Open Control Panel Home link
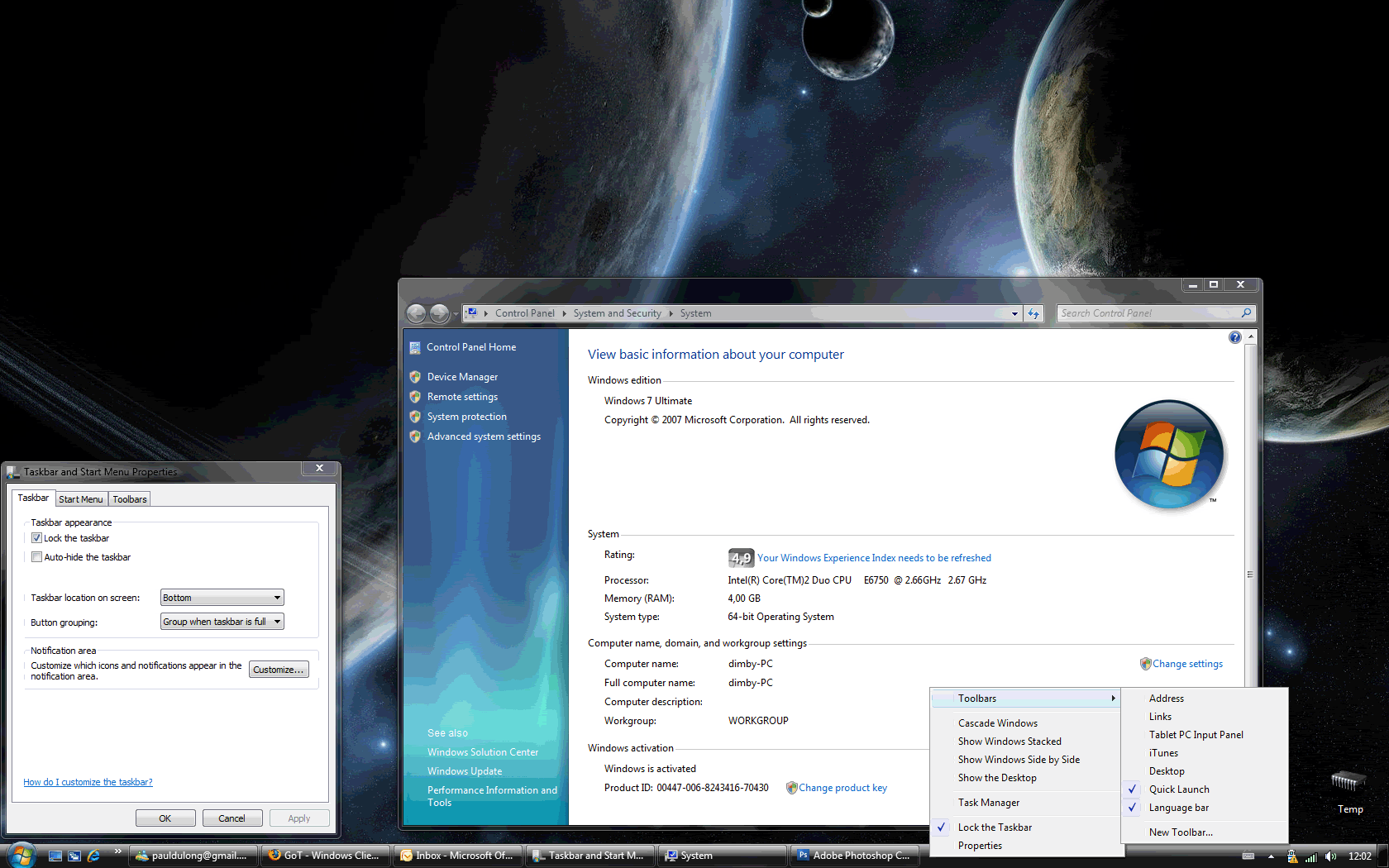The width and height of the screenshot is (1389, 868). click(x=470, y=347)
